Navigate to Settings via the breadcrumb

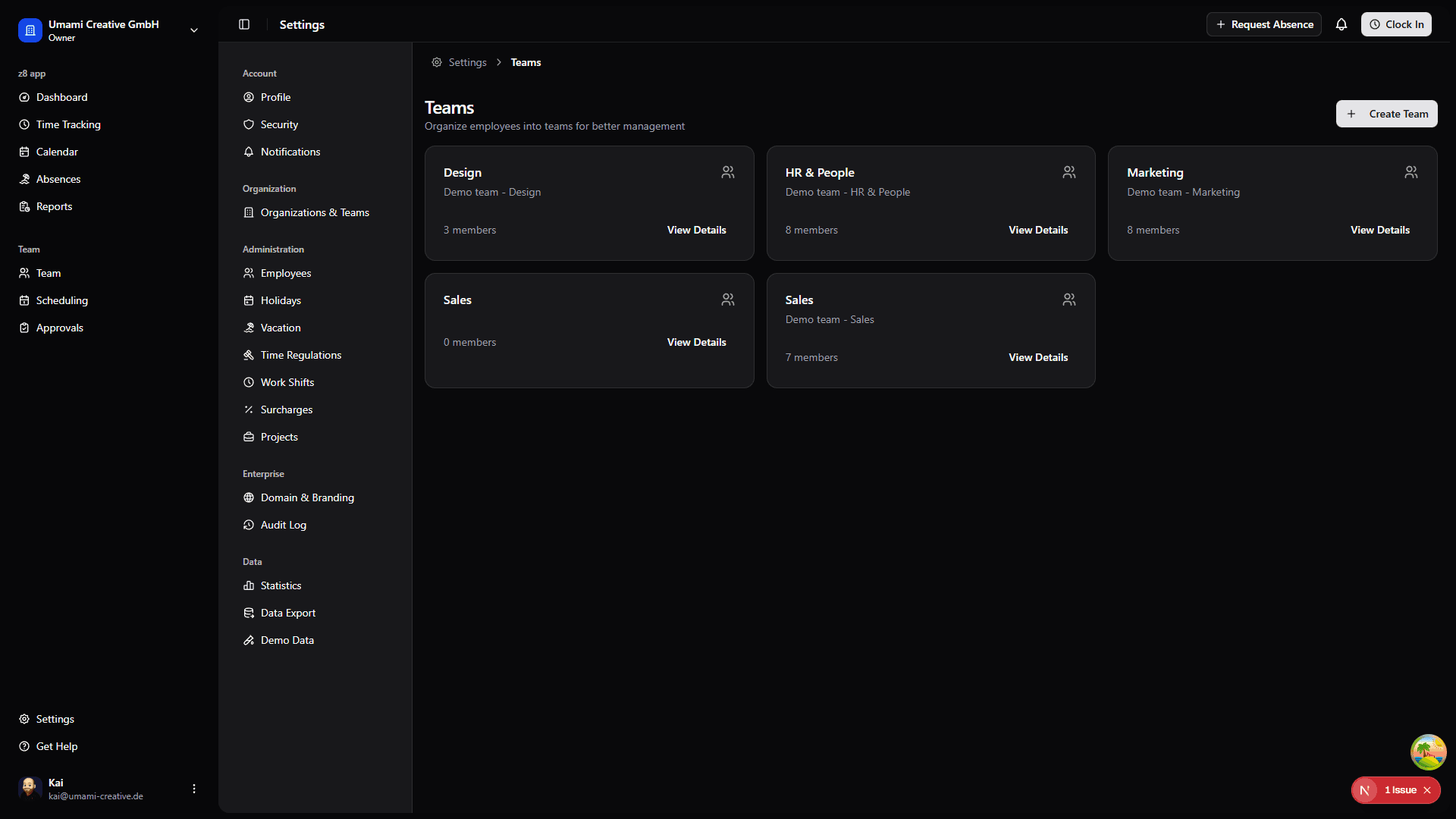[x=466, y=62]
